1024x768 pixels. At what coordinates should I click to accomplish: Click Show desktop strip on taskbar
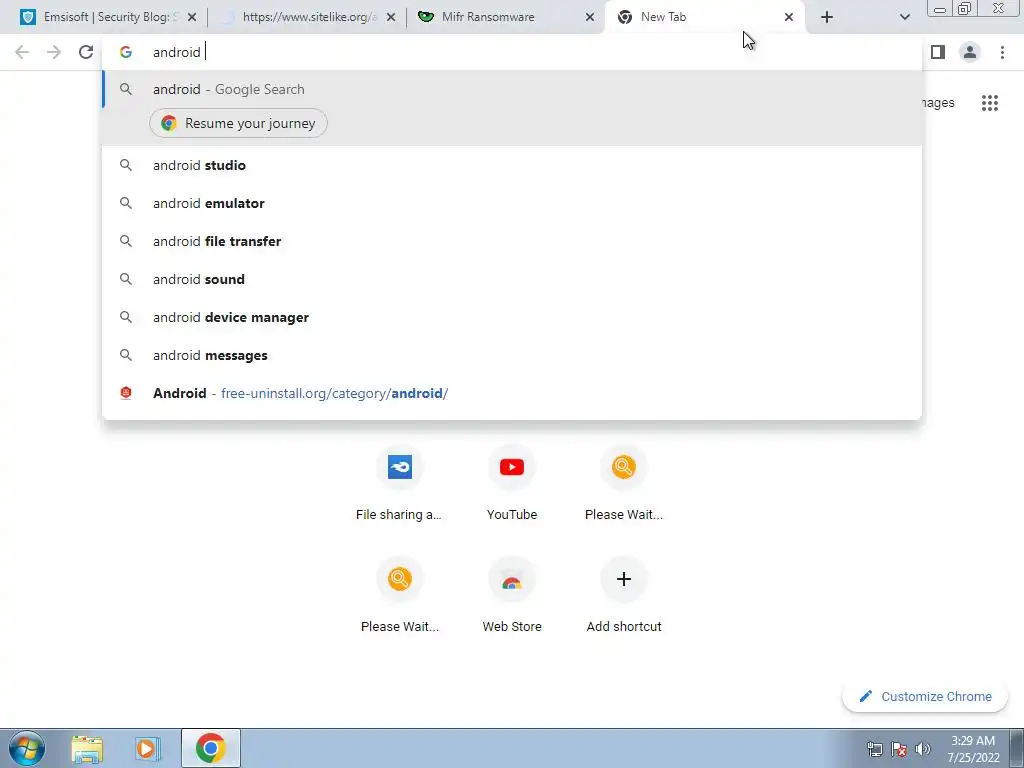tap(1017, 748)
